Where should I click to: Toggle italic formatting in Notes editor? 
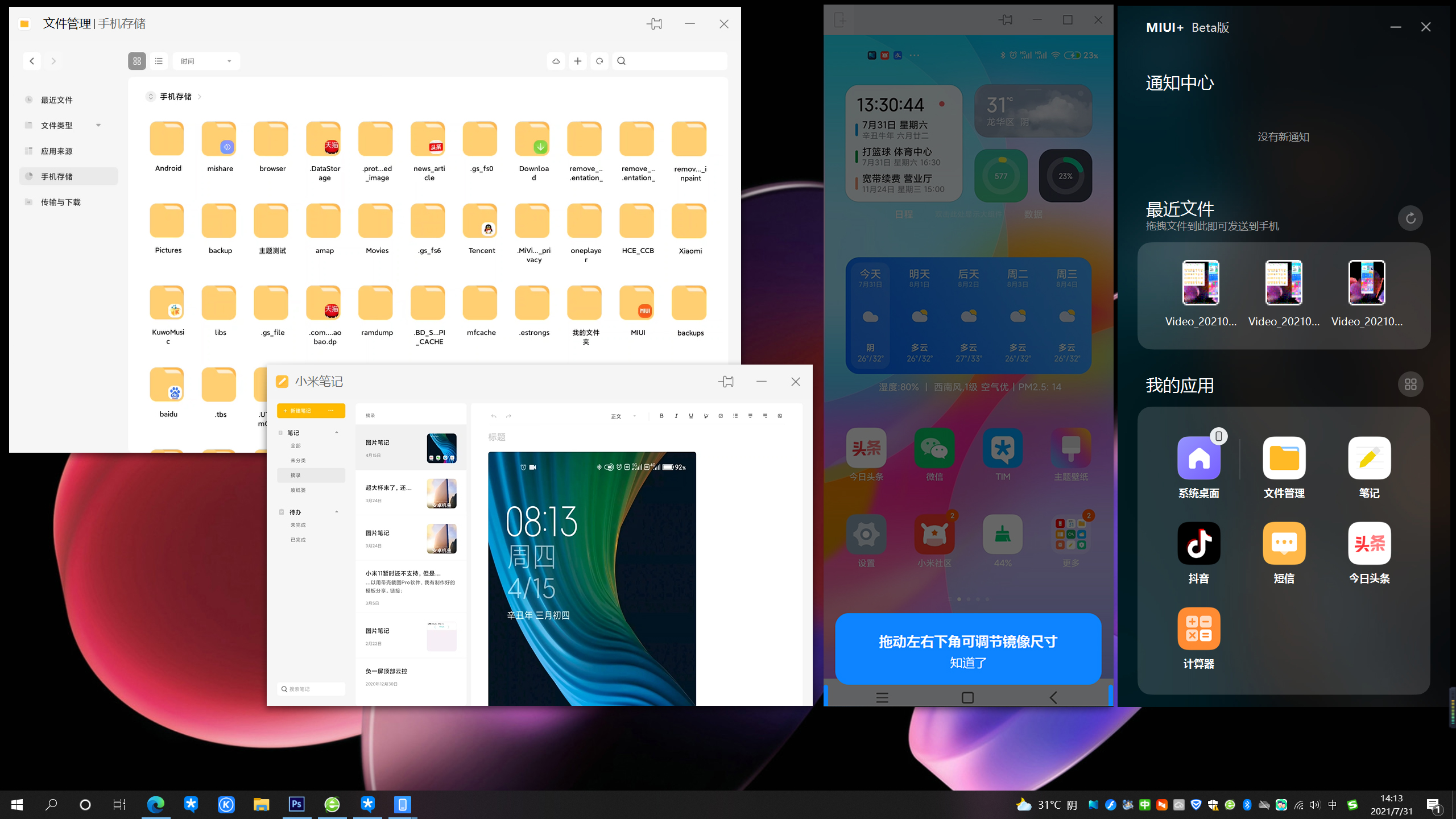tap(676, 416)
